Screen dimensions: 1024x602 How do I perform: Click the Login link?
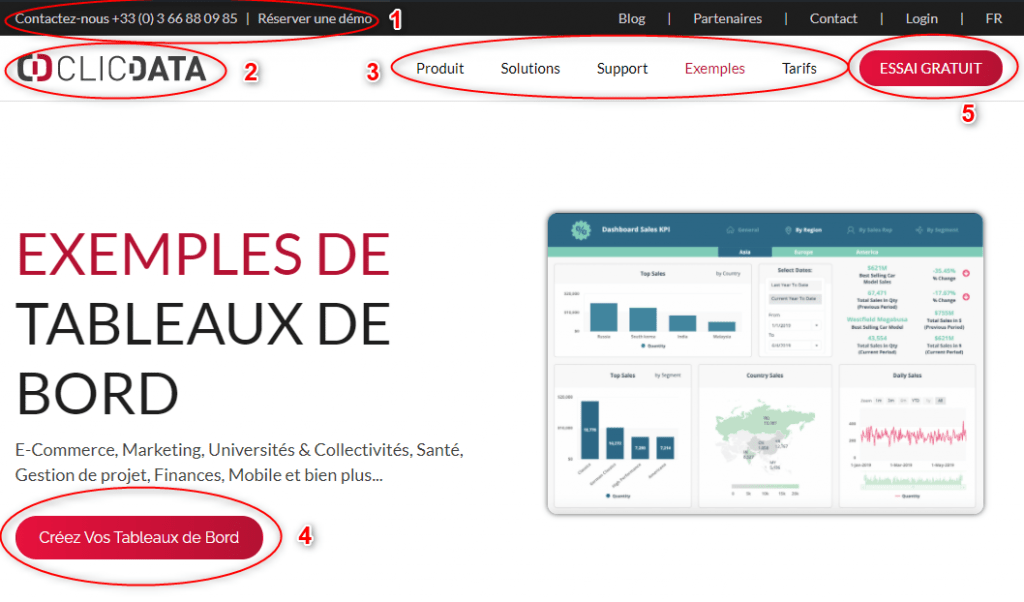pyautogui.click(x=921, y=18)
